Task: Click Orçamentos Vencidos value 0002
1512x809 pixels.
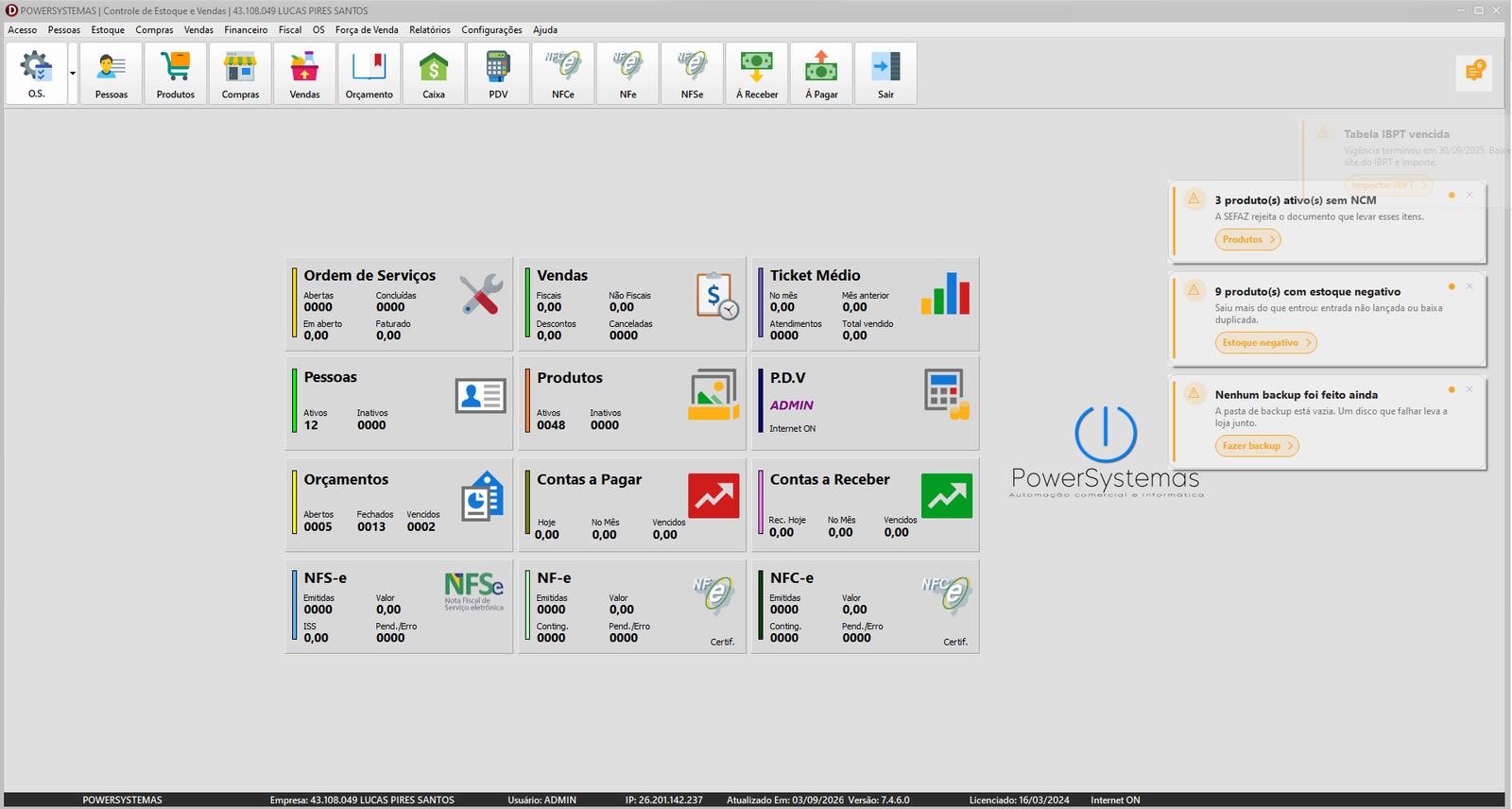Action: pyautogui.click(x=421, y=527)
